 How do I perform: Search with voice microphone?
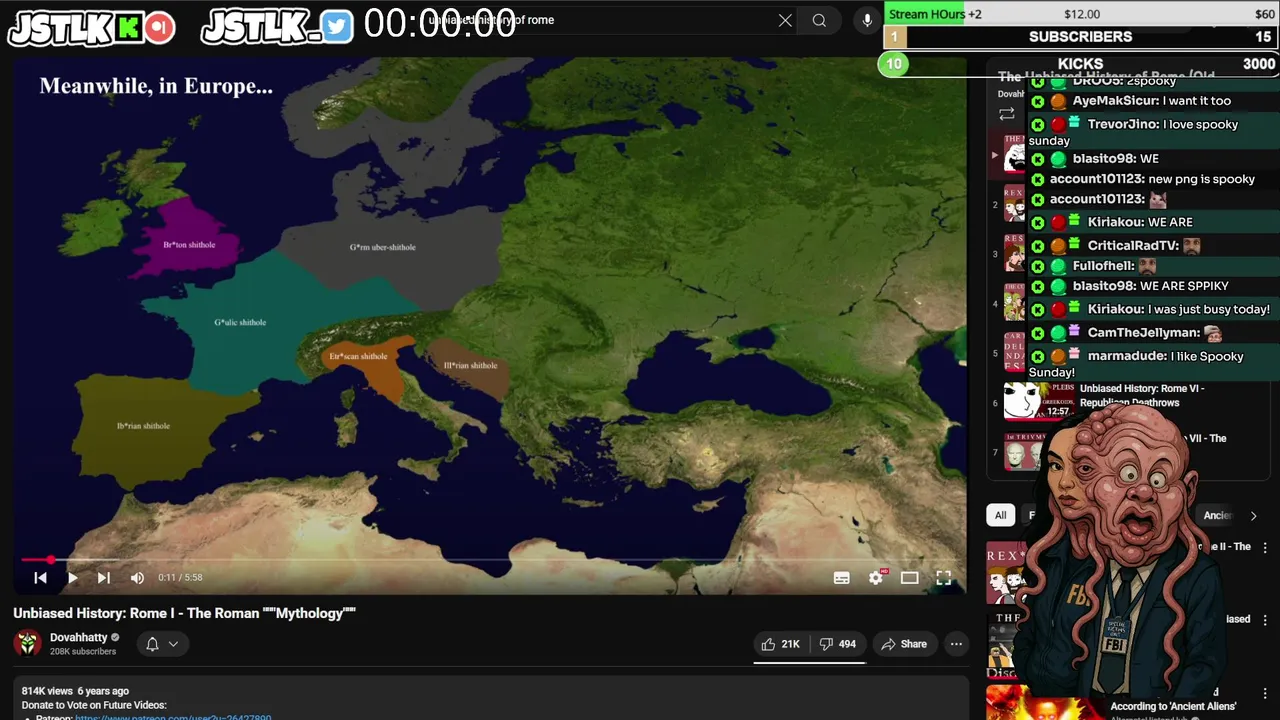tap(867, 20)
